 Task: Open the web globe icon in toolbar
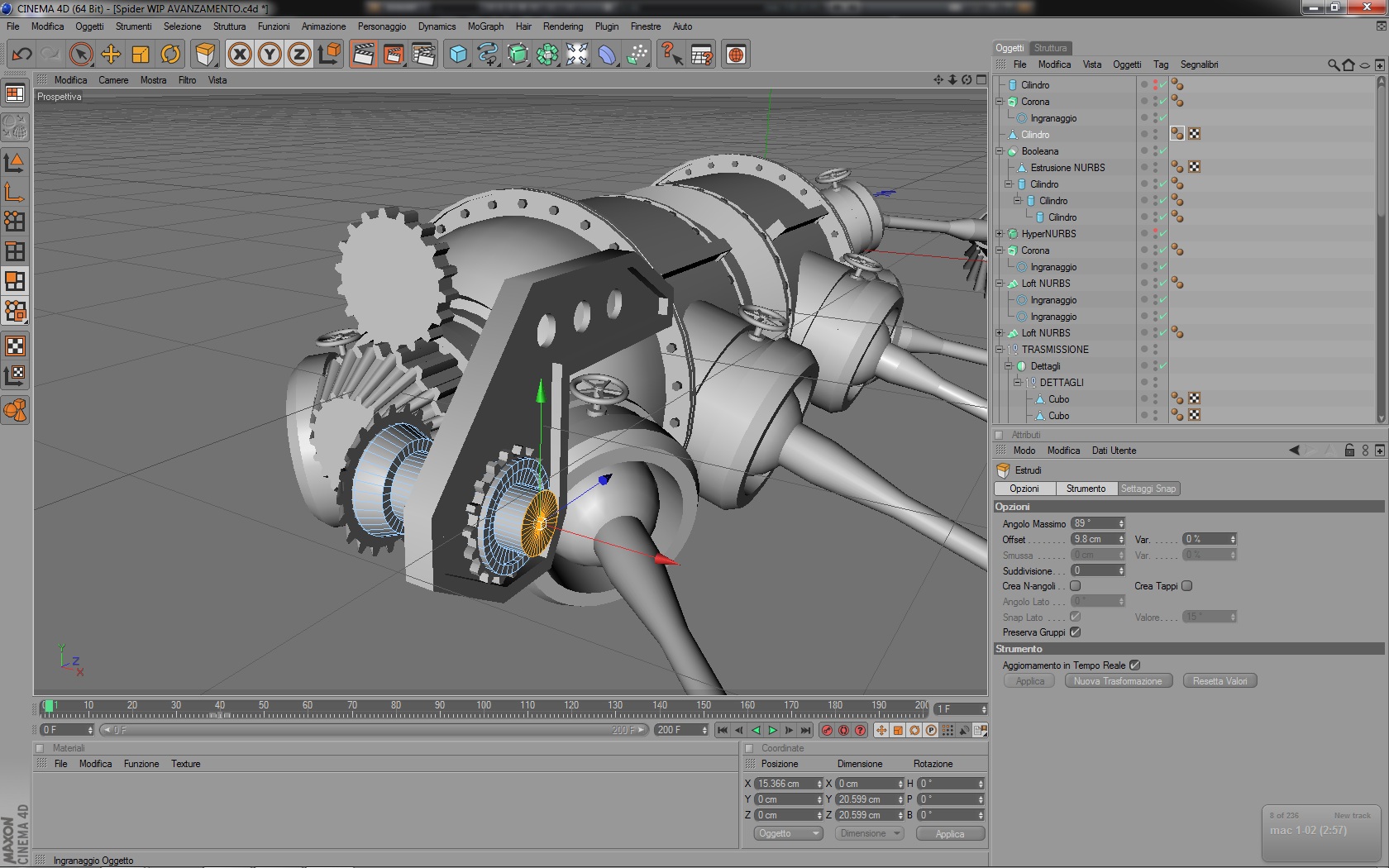[736, 55]
